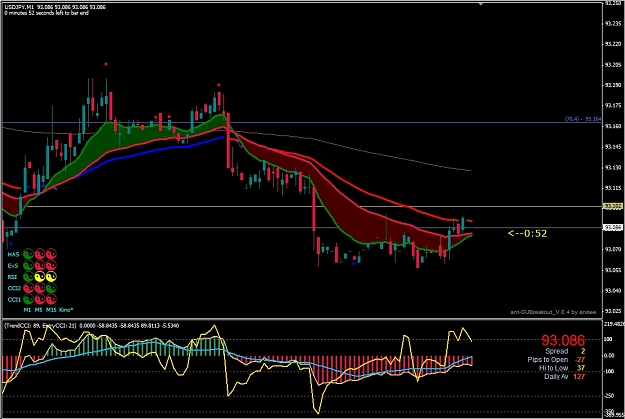Click the large red 93.086 price display
The height and width of the screenshot is (419, 625).
[563, 340]
